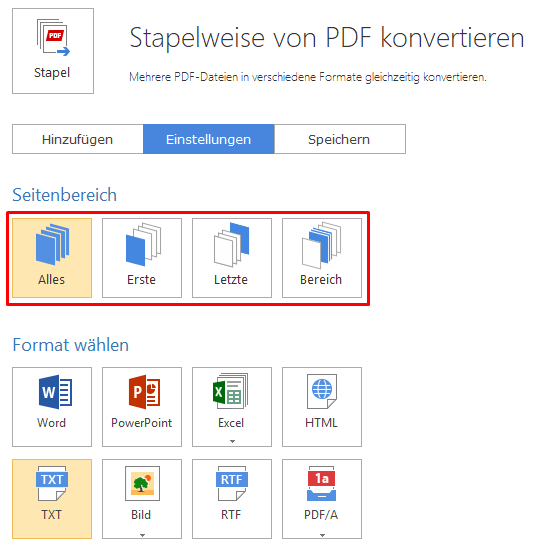Choose the Letzte page range option
Screen dimensions: 538x551
pyautogui.click(x=232, y=258)
